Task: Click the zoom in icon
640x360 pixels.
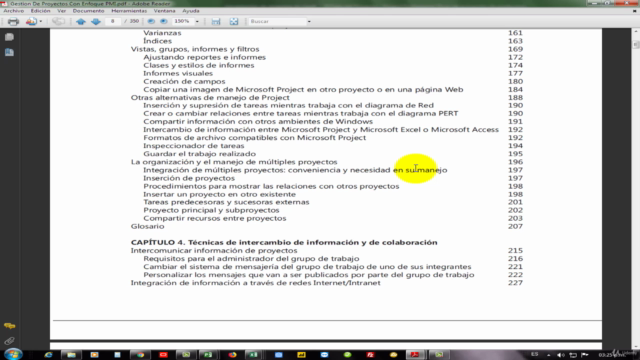Action: coord(164,21)
